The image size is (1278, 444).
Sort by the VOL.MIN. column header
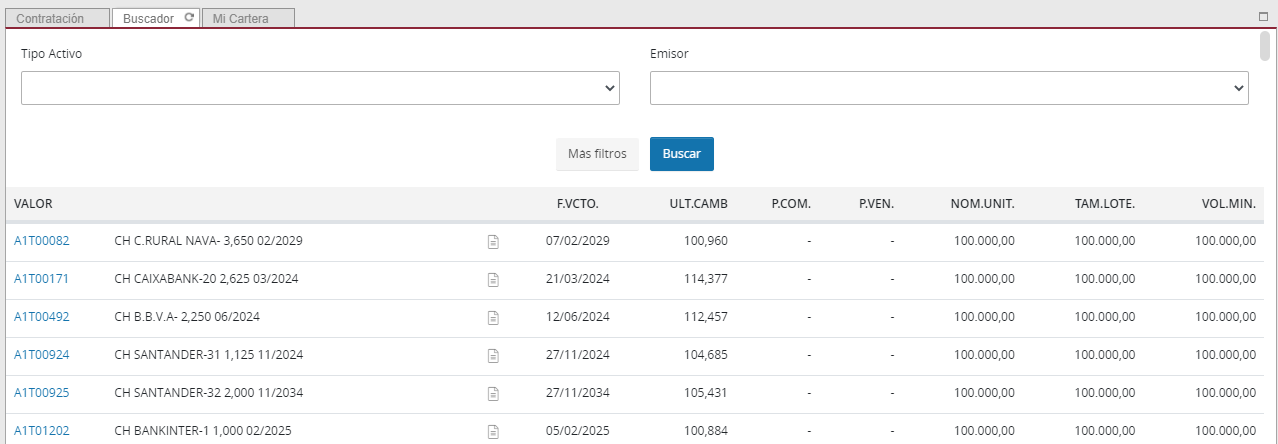pos(1228,204)
